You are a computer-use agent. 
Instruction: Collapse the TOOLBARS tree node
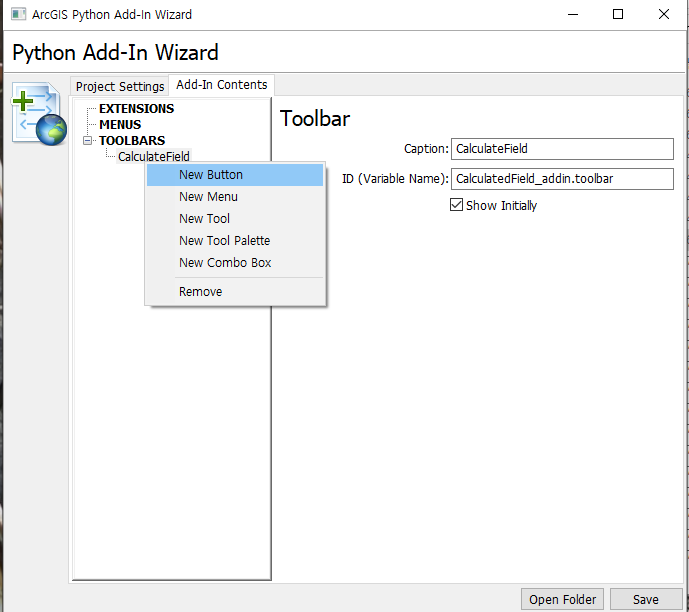click(x=87, y=141)
